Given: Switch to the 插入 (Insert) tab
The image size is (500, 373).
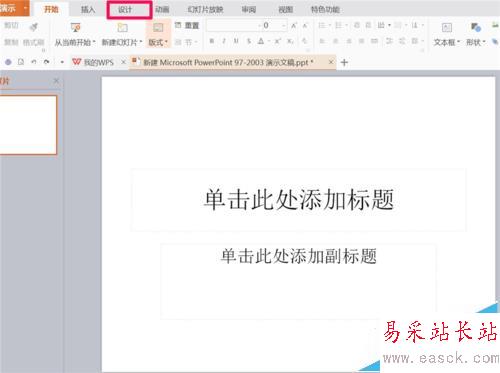Looking at the screenshot, I should pos(88,10).
